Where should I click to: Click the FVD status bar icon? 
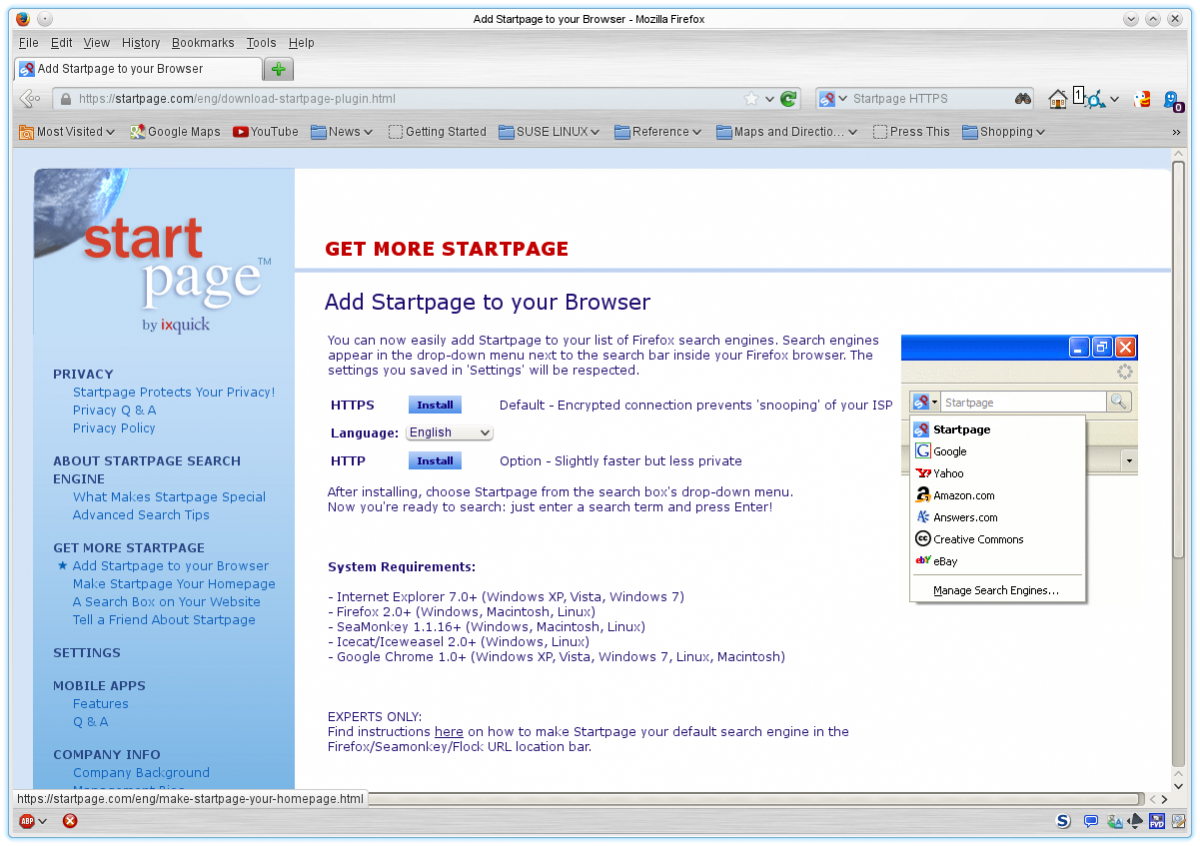pyautogui.click(x=1157, y=822)
